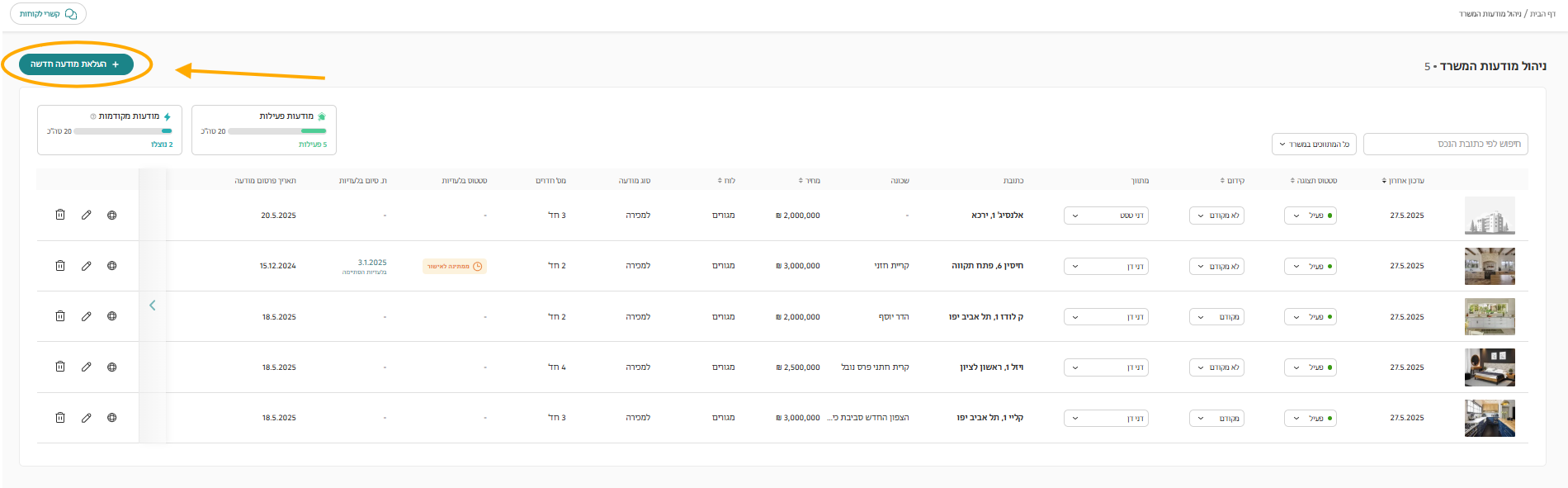The height and width of the screenshot is (488, 1568).
Task: Expand promotion dropdown for ויזל 1 listing
Action: click(1216, 367)
